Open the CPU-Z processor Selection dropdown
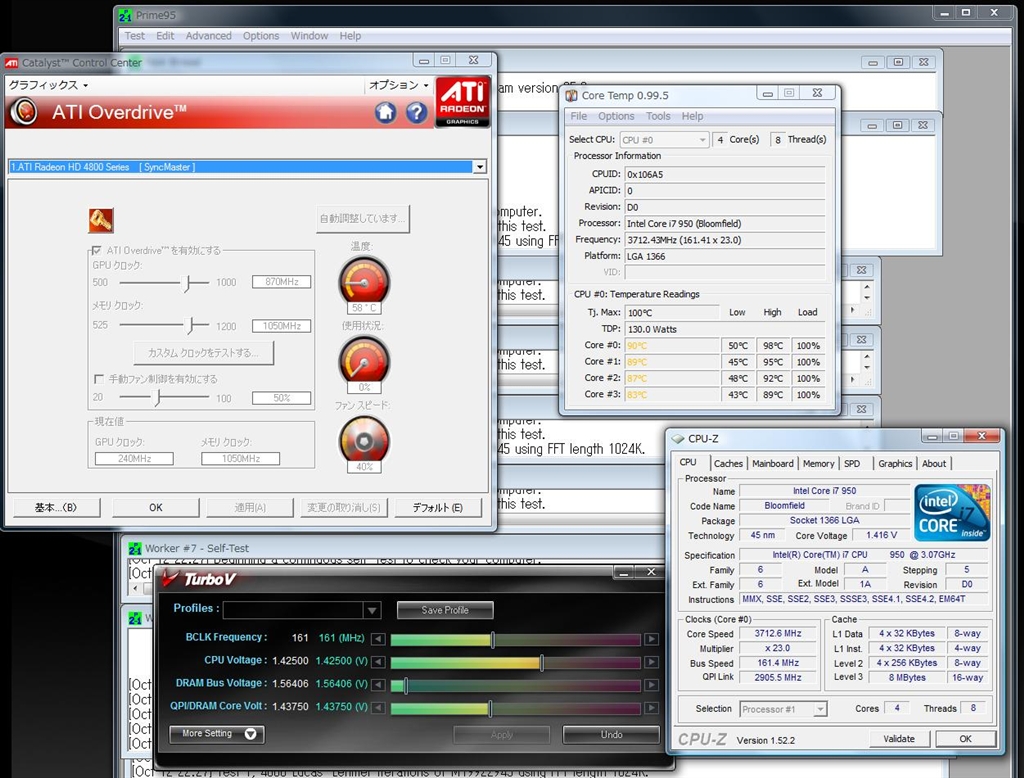Screen dimensions: 1024x778 coord(819,709)
